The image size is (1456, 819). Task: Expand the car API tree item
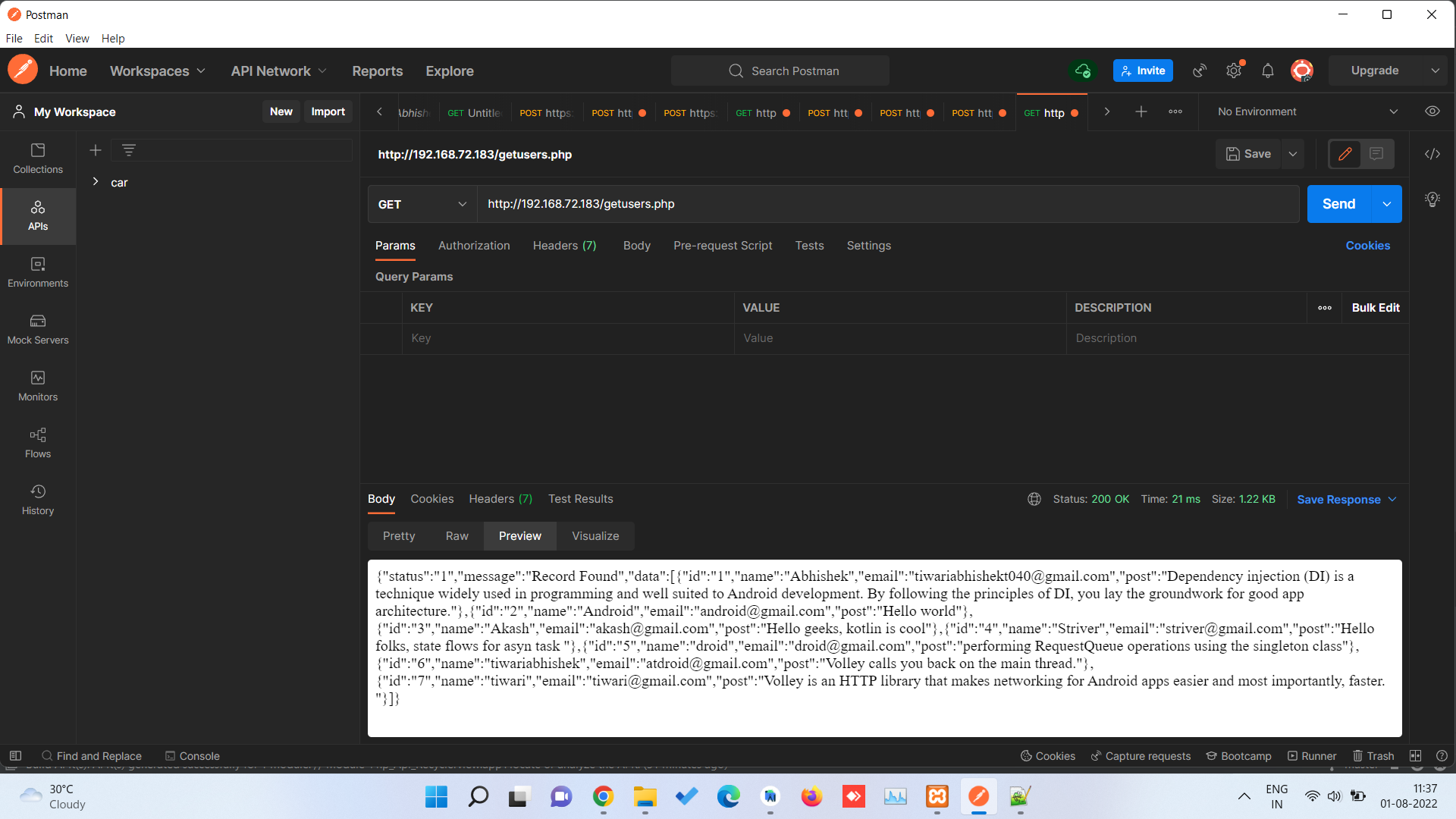(x=96, y=182)
